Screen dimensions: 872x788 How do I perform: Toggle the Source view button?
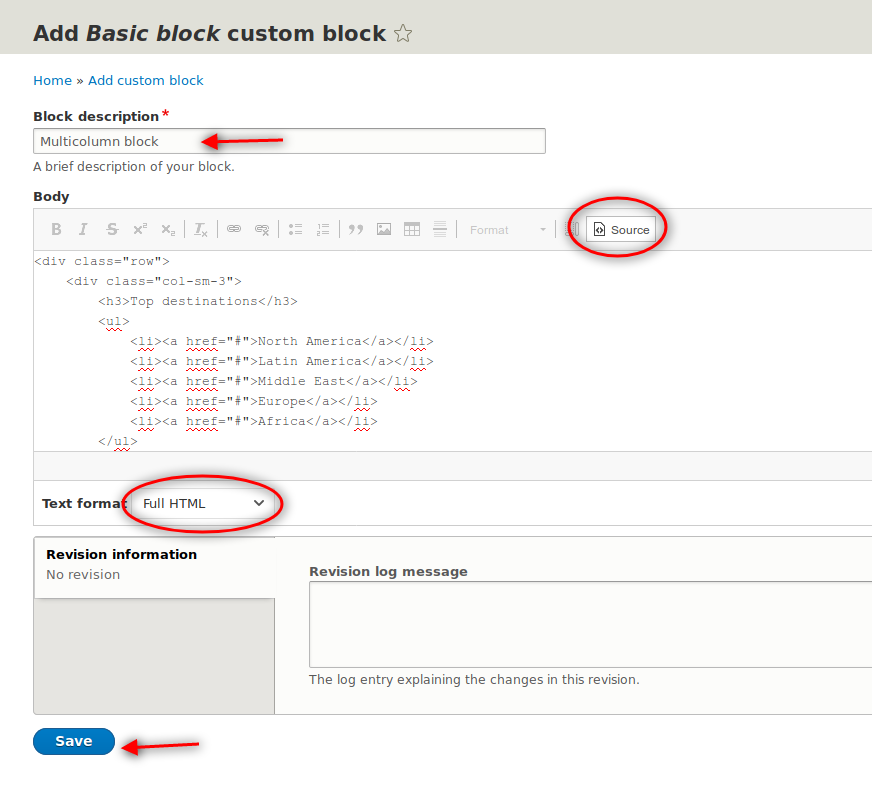coord(621,229)
